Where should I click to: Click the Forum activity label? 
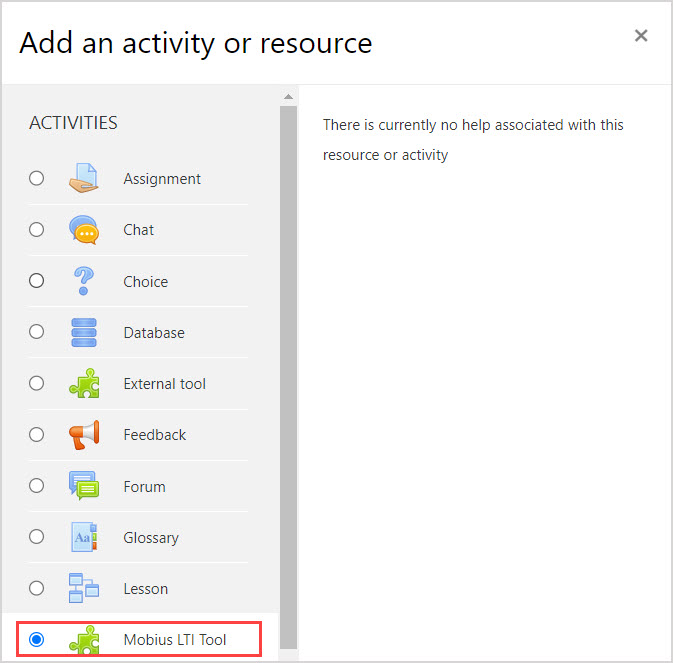144,487
